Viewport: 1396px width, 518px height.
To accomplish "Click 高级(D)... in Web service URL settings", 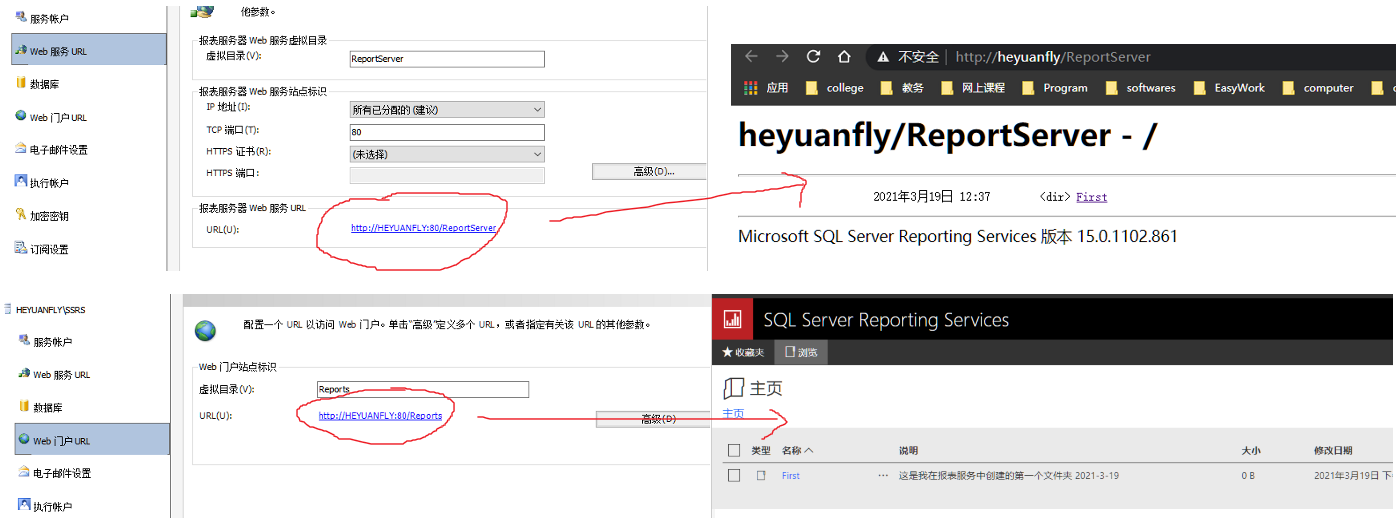I will pos(650,171).
